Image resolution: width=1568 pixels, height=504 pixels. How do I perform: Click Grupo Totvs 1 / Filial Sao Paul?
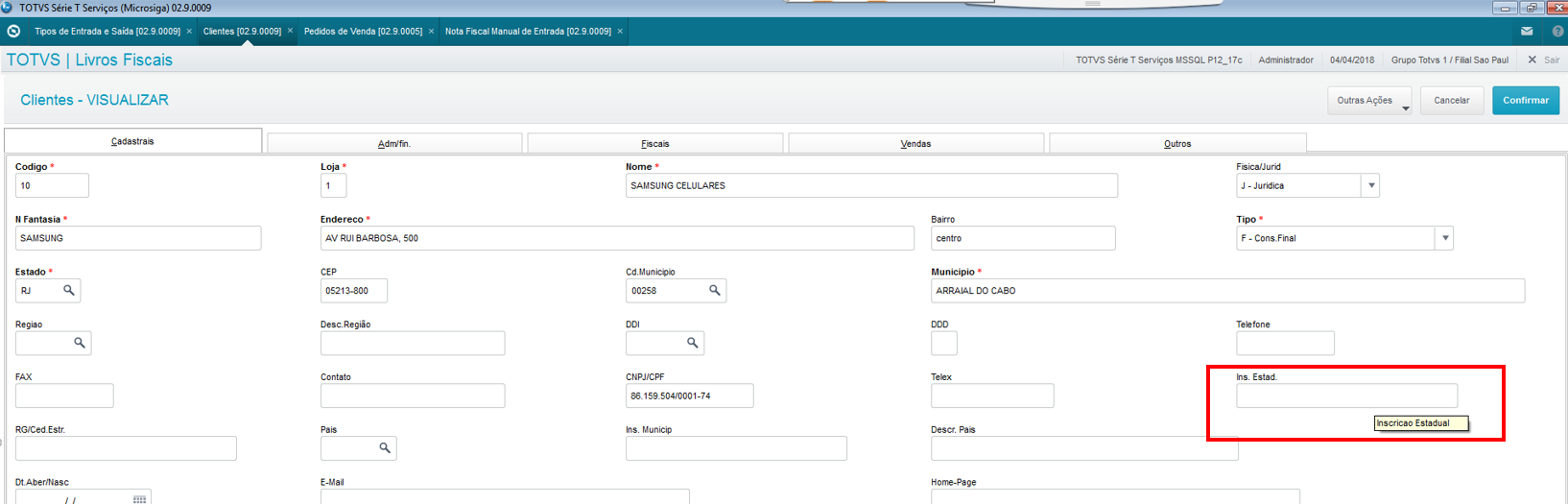point(1450,60)
